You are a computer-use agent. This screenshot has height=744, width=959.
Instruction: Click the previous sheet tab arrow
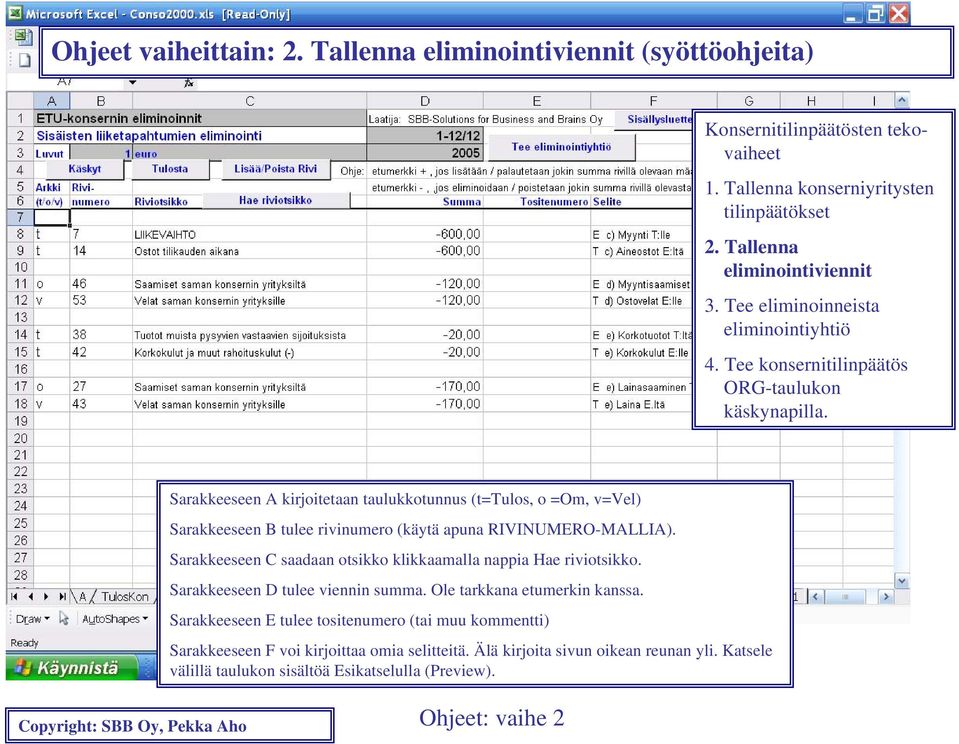pos(31,596)
